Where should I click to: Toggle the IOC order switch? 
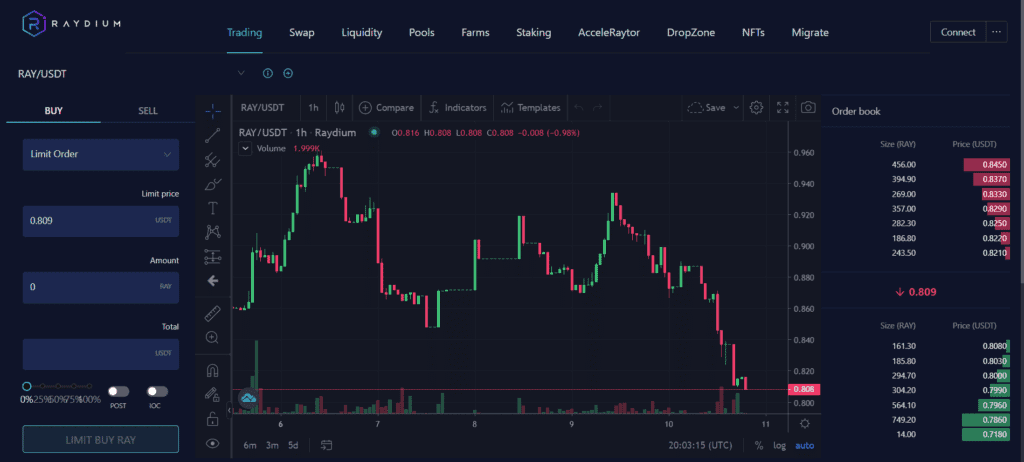point(157,392)
